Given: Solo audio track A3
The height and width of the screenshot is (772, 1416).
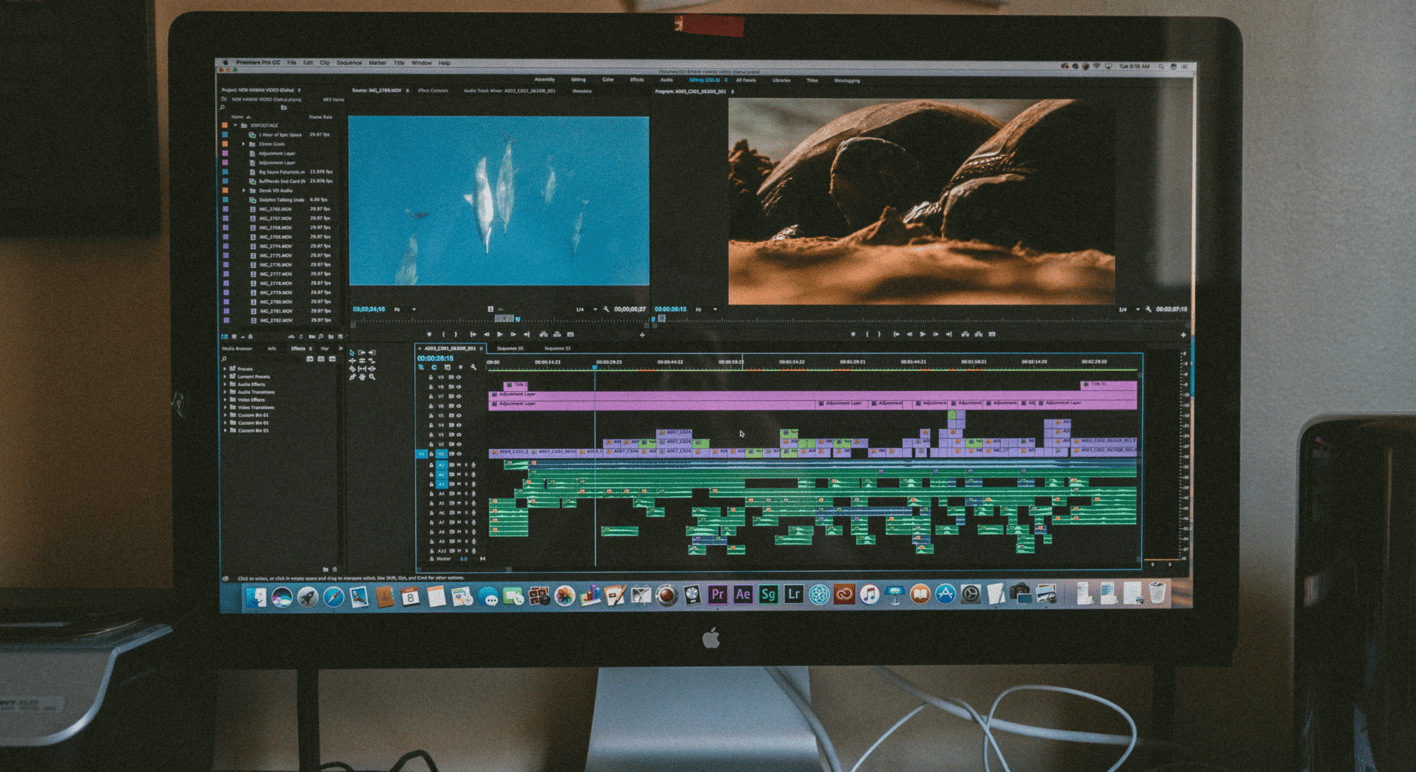Looking at the screenshot, I should point(465,485).
